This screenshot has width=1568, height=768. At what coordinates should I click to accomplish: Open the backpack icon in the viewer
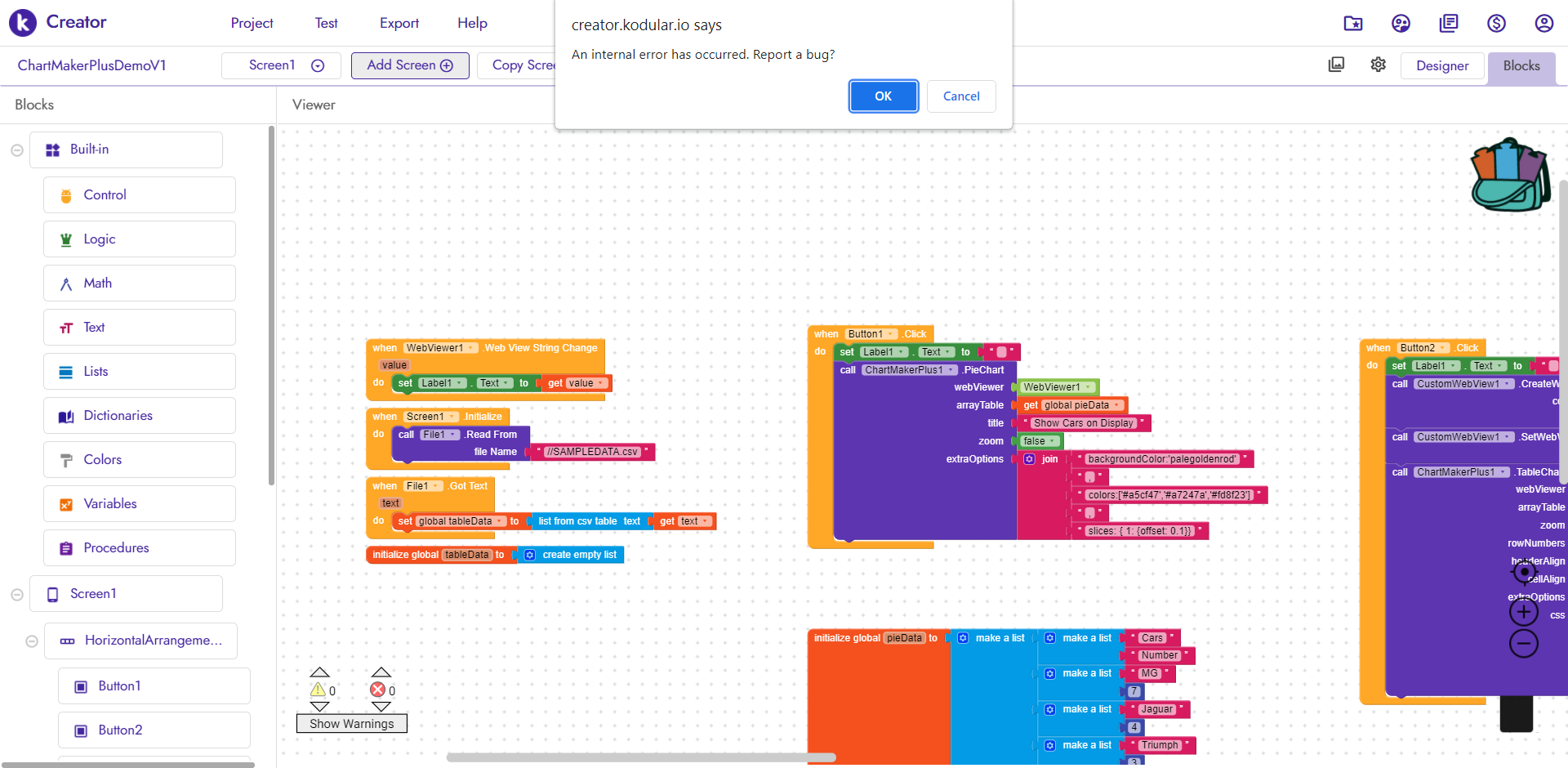tap(1510, 176)
